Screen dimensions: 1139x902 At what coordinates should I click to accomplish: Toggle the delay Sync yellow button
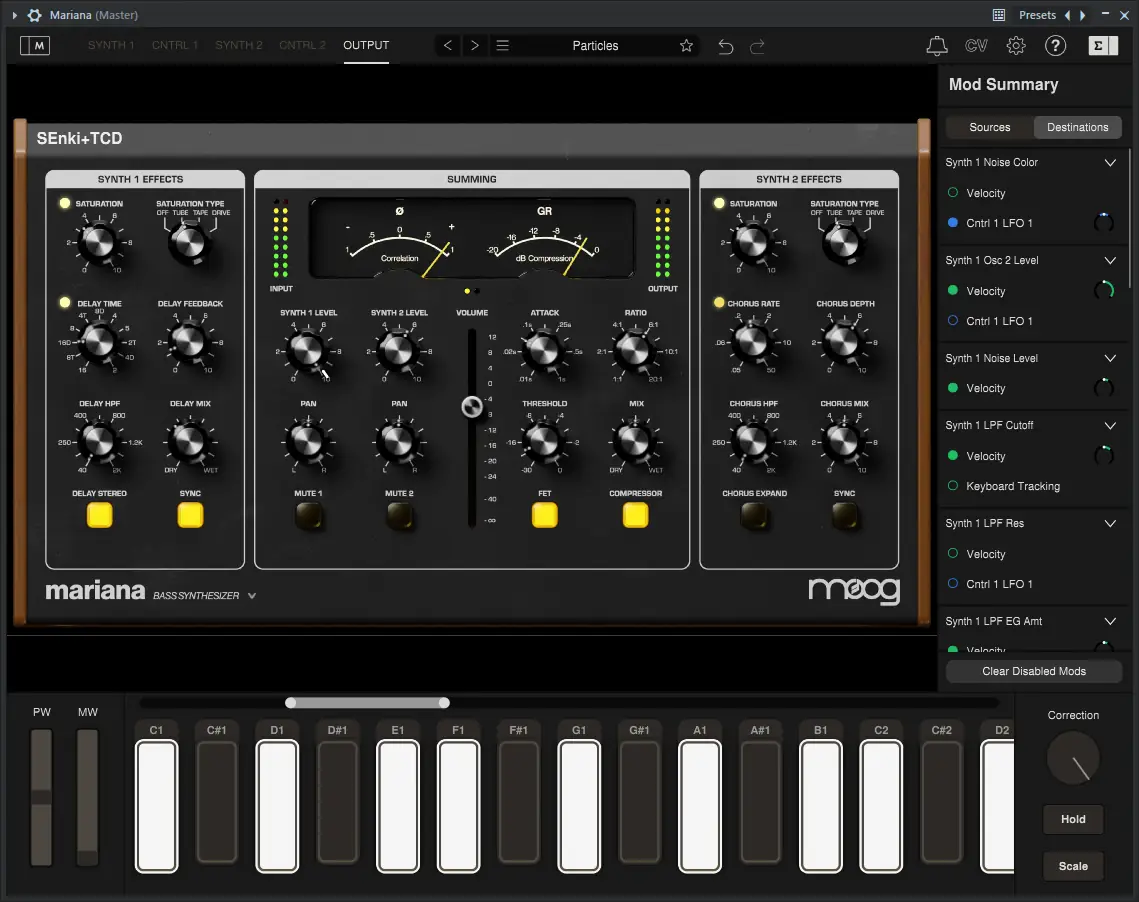click(x=190, y=515)
